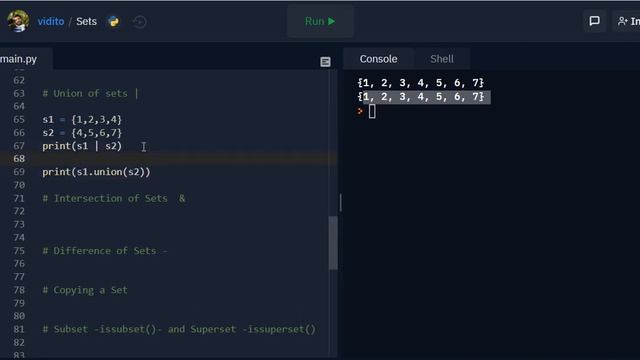Click the Python language icon
The height and width of the screenshot is (360, 640).
(114, 22)
